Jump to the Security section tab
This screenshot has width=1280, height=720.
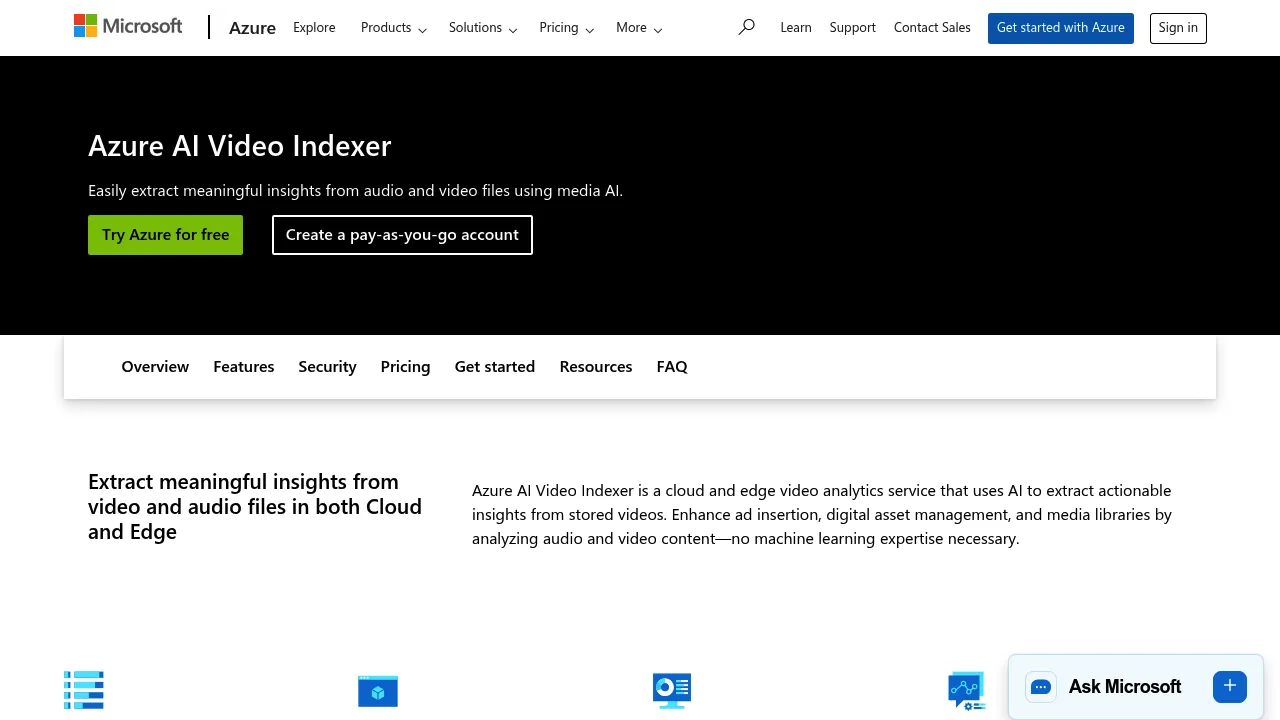(327, 367)
